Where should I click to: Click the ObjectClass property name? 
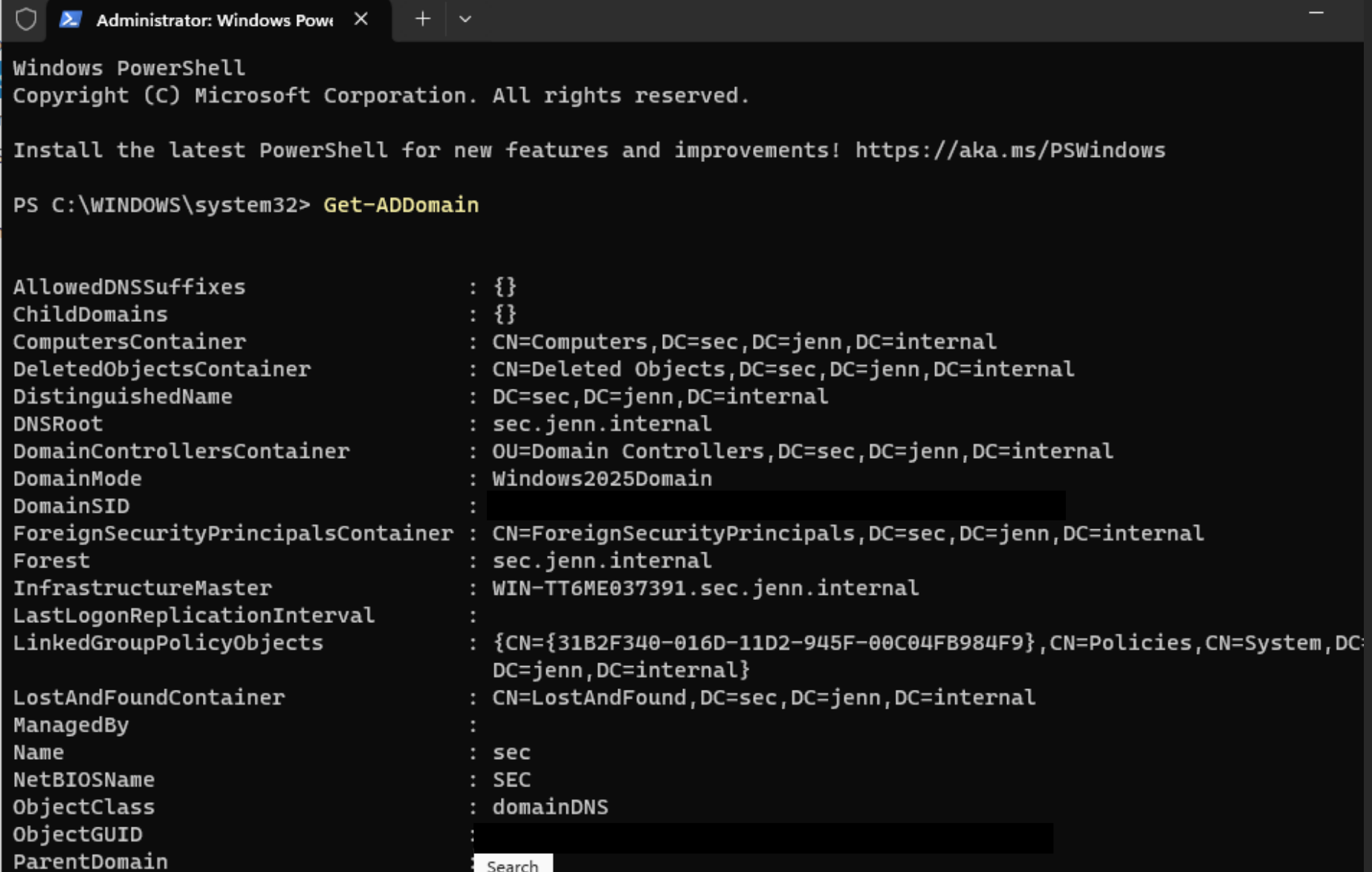tap(84, 807)
